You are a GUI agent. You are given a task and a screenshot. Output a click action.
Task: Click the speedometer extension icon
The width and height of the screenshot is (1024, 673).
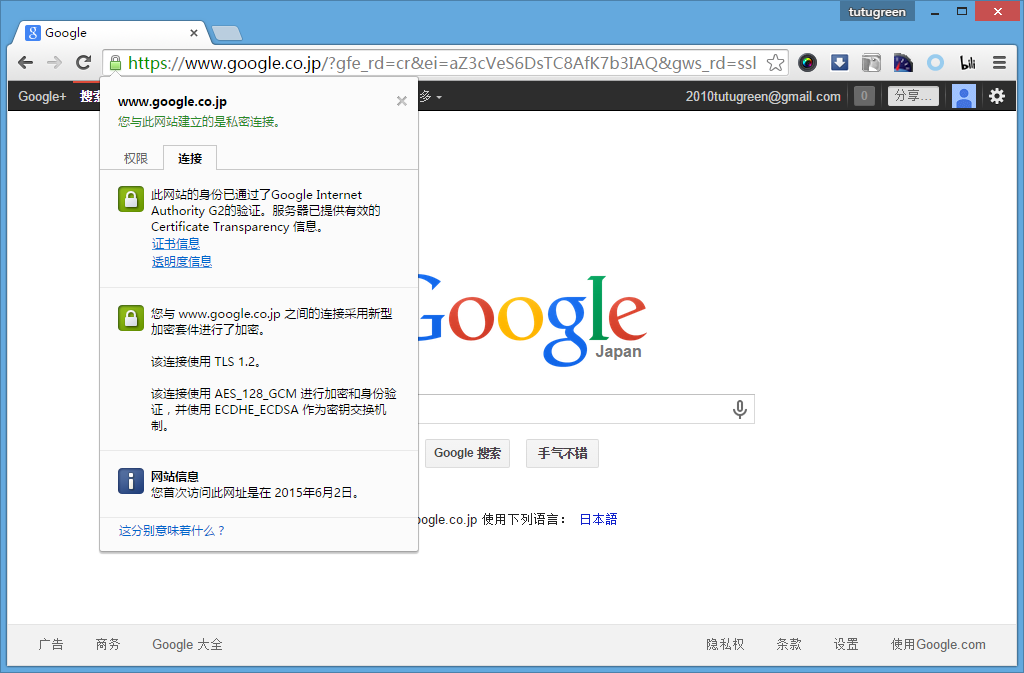pos(903,63)
